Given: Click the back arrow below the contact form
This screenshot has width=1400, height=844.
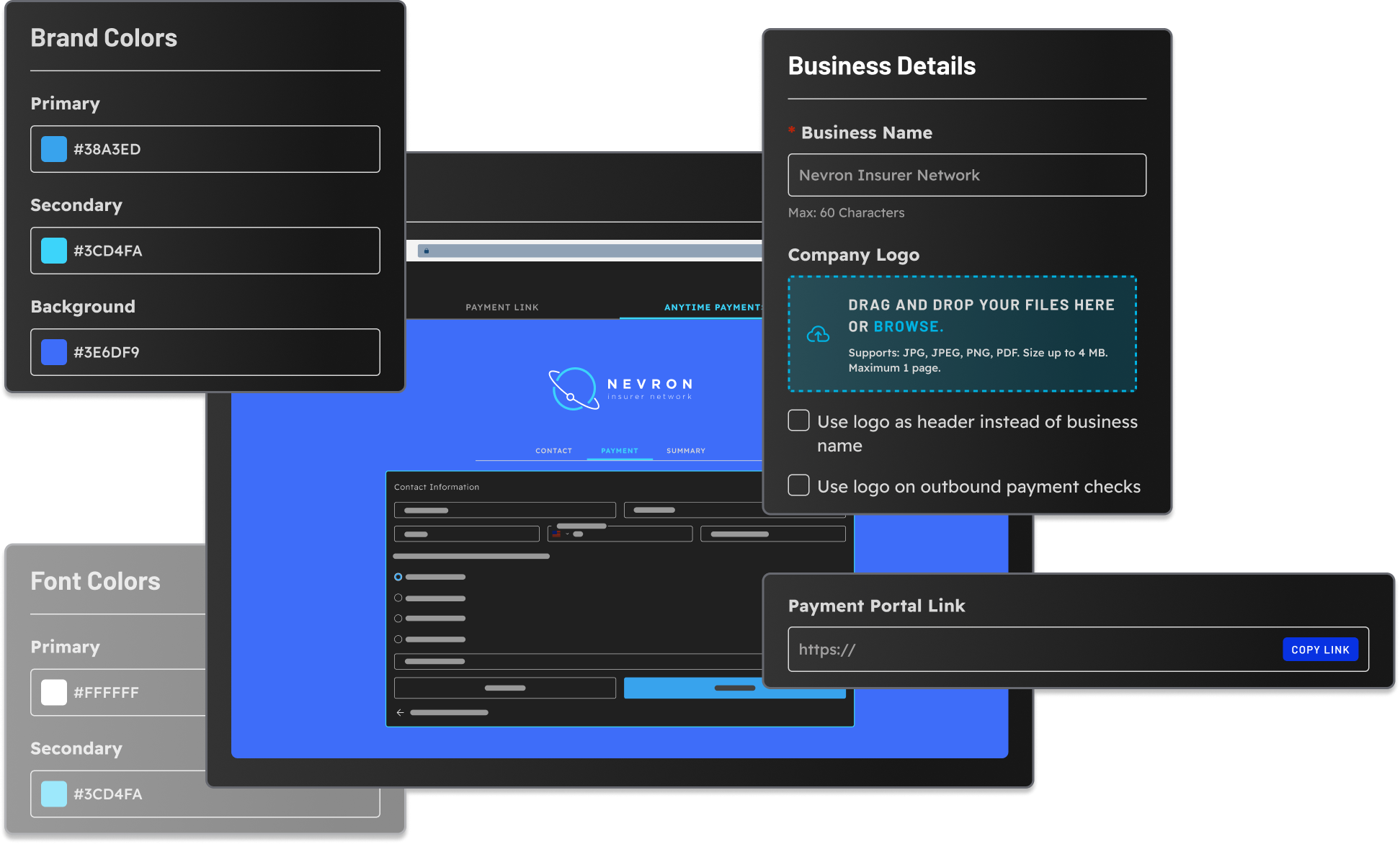Looking at the screenshot, I should point(401,712).
